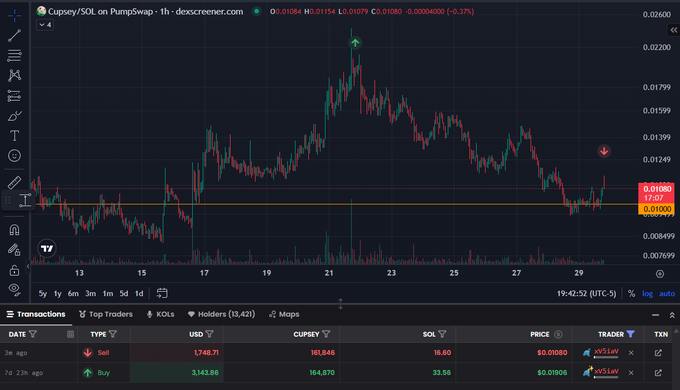Select the zoom-in price range tool
Viewport: 680px width, 390px height.
pyautogui.click(x=25, y=200)
